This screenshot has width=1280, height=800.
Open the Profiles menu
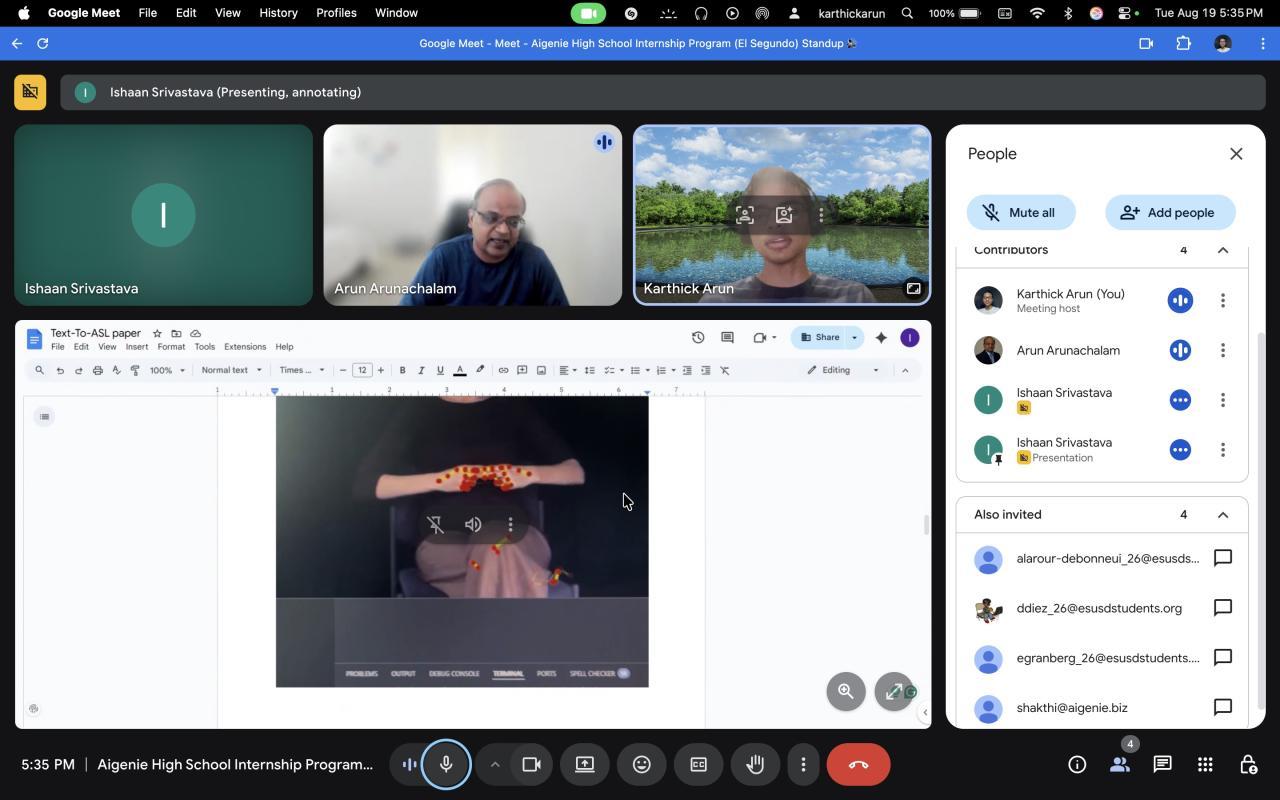click(x=336, y=13)
